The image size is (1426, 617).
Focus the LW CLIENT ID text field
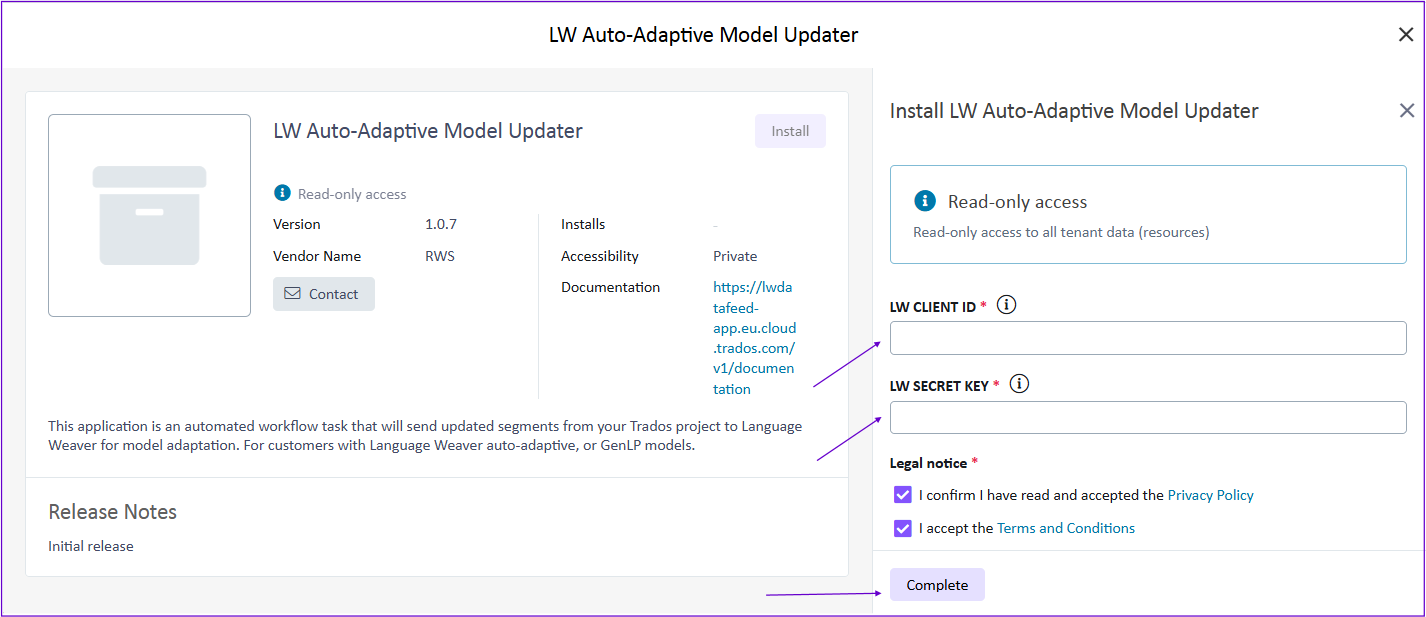1147,338
